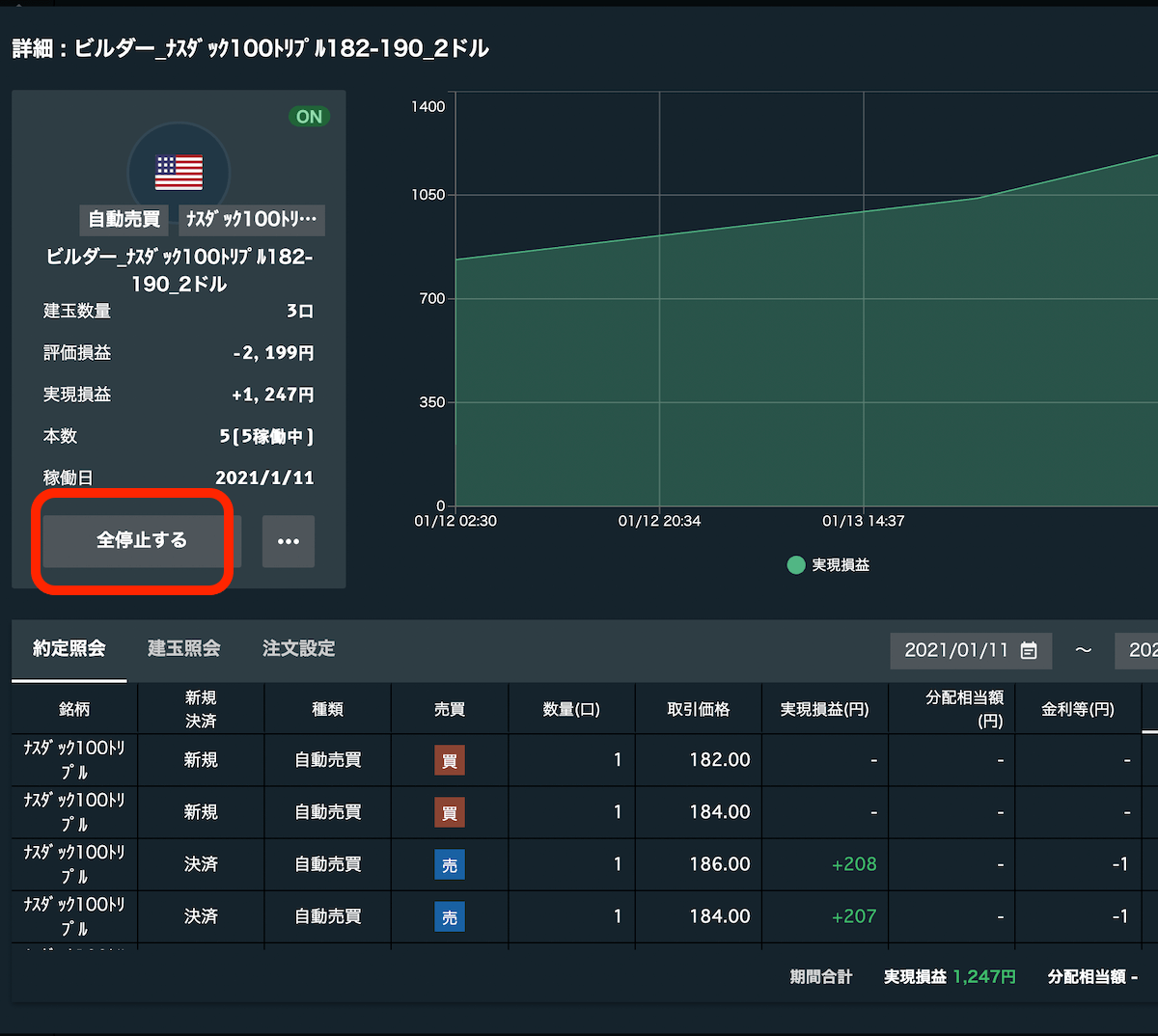1158x1036 pixels.
Task: Click the 分配相当額(円) column header
Action: click(x=952, y=709)
